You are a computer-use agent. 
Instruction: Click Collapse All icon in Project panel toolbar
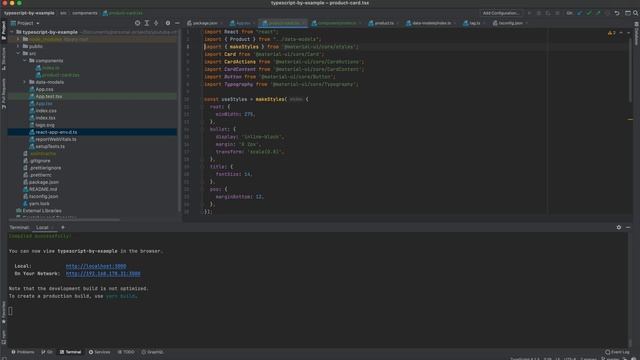pyautogui.click(x=156, y=23)
